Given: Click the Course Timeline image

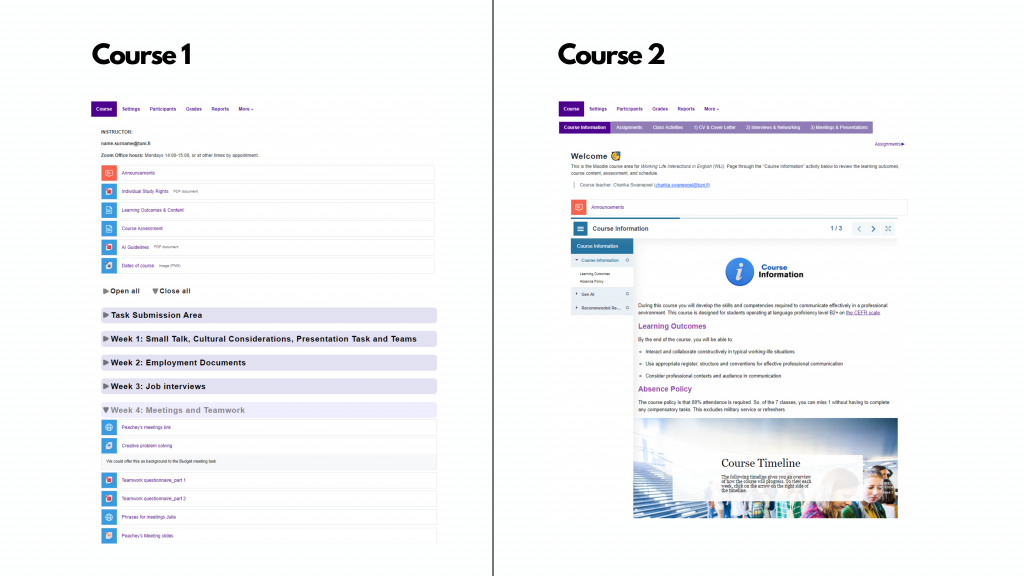Looking at the screenshot, I should [765, 467].
